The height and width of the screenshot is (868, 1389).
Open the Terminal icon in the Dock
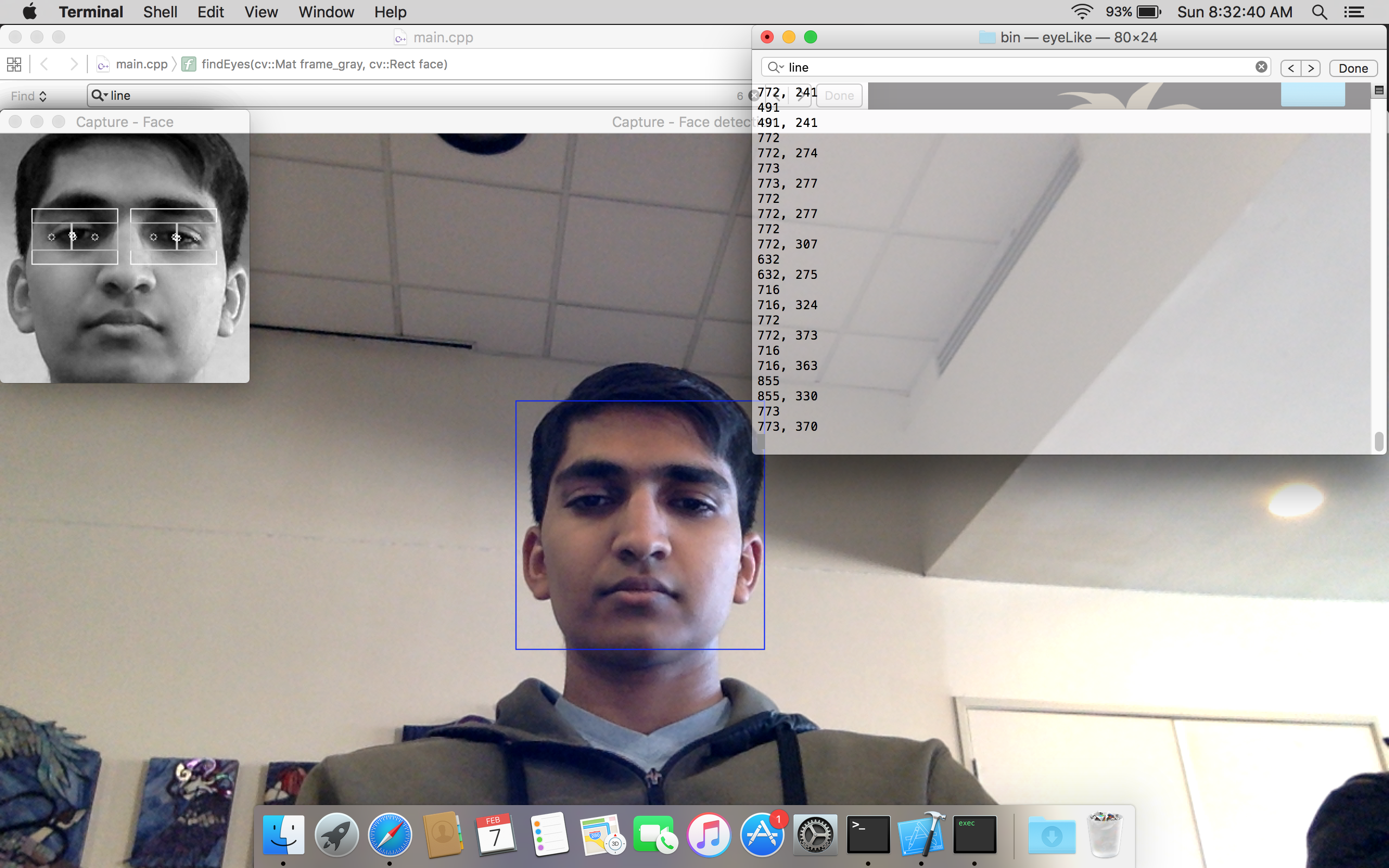click(x=868, y=835)
